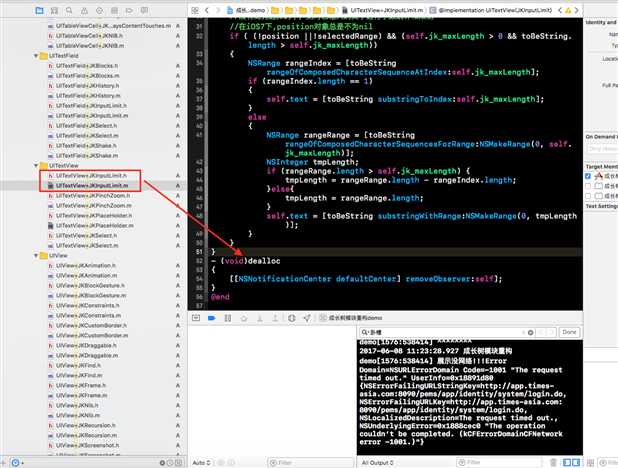The width and height of the screenshot is (618, 468).
Task: Select file UIView+JKScreenshot.h
Action: 87,445
